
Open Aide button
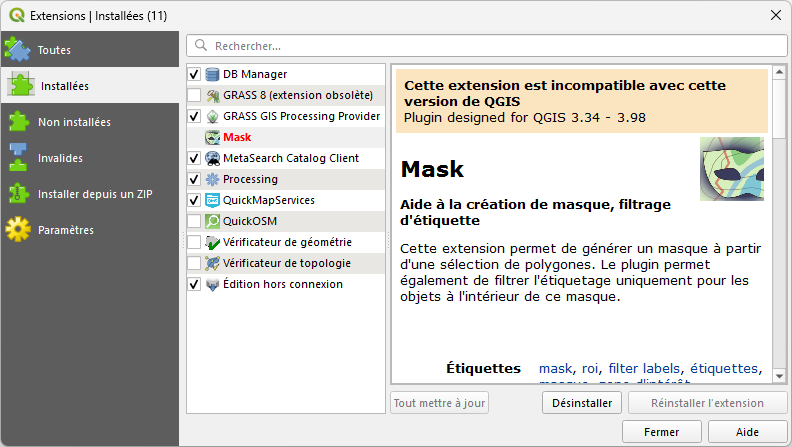click(x=748, y=432)
